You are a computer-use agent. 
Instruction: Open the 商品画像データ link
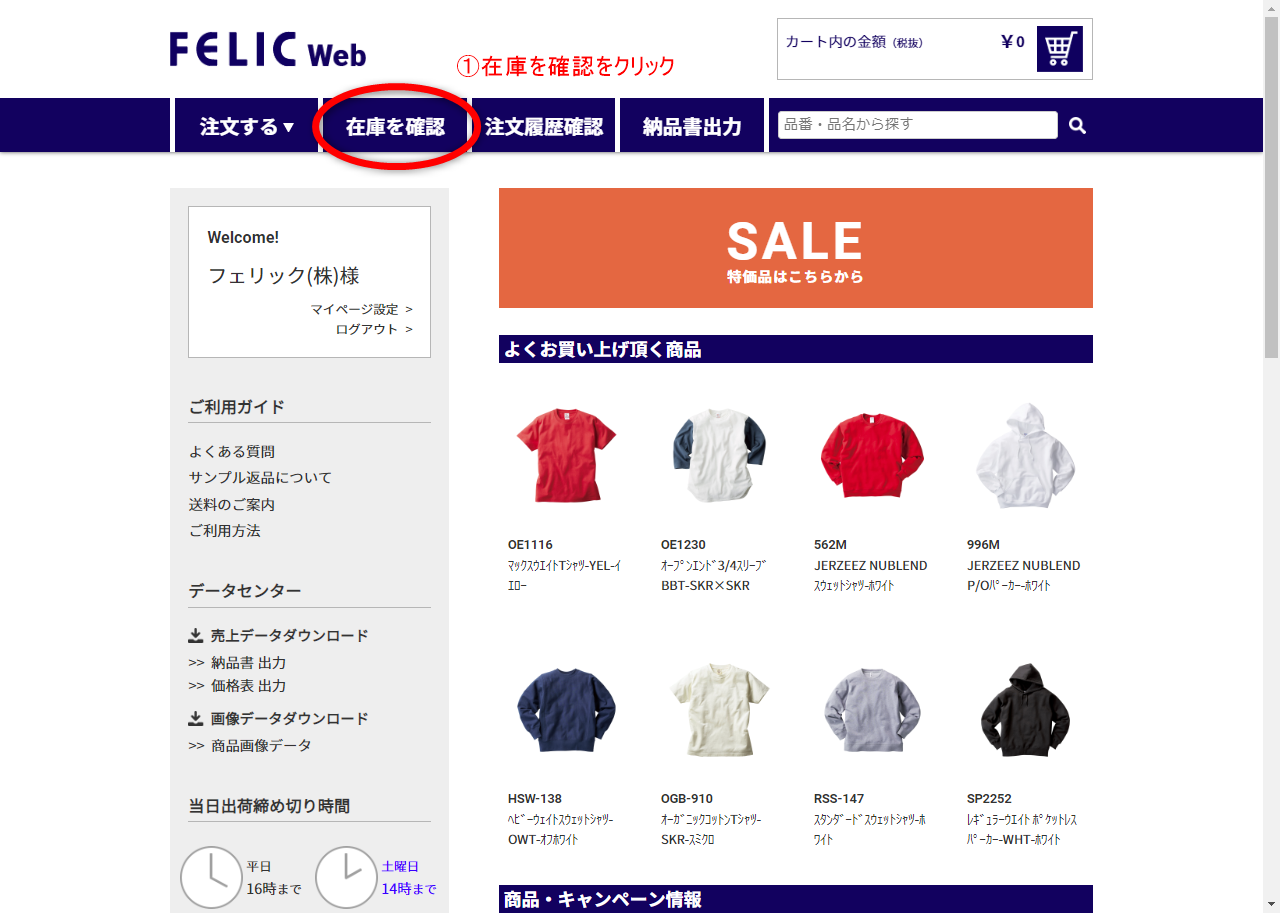click(261, 745)
